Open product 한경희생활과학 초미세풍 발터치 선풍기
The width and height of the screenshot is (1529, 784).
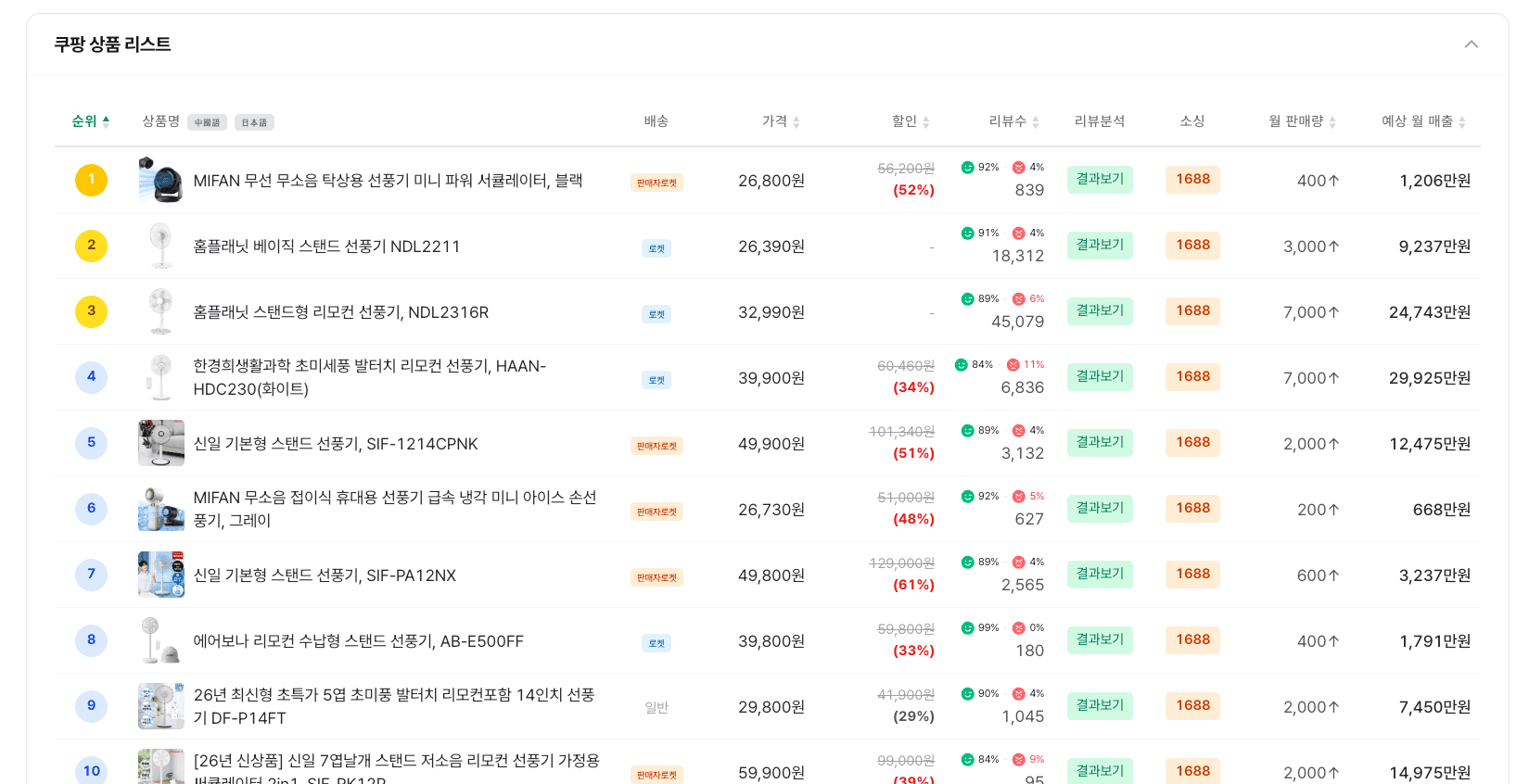(370, 377)
